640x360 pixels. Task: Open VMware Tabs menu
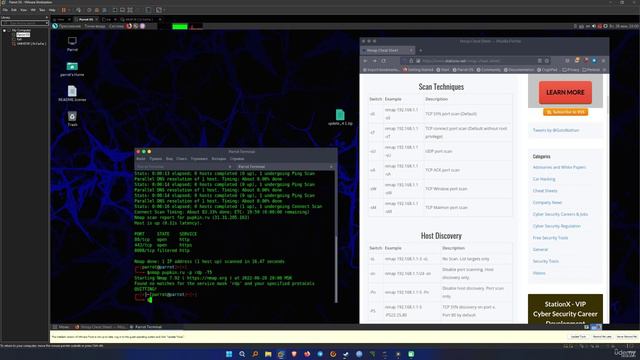click(x=42, y=10)
